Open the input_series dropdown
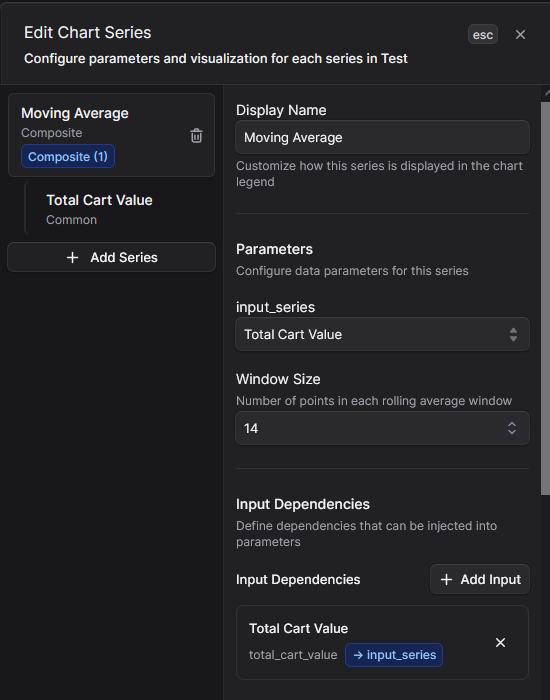Screen dimensions: 550x700 (x=383, y=334)
